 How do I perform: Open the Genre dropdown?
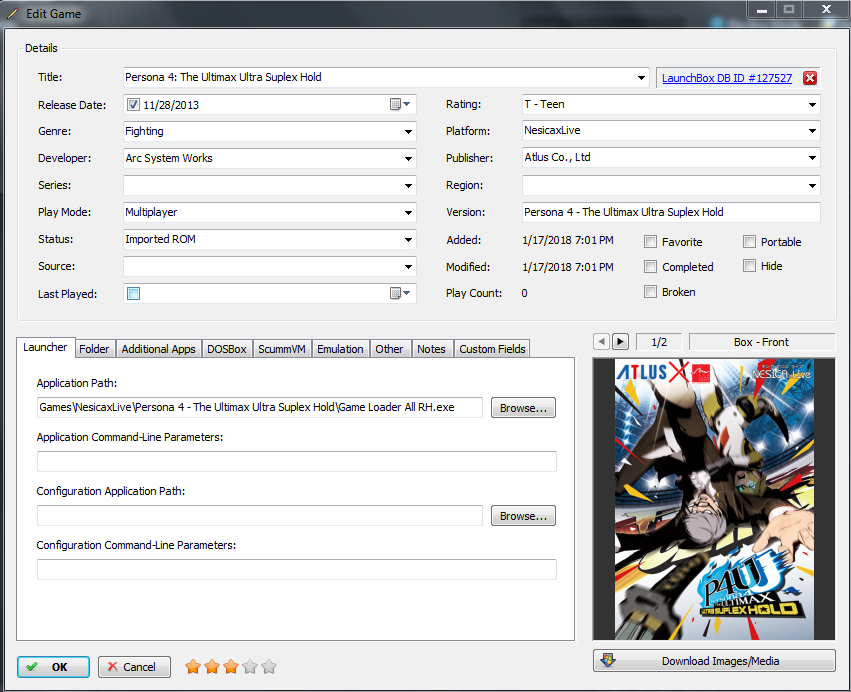pyautogui.click(x=408, y=131)
